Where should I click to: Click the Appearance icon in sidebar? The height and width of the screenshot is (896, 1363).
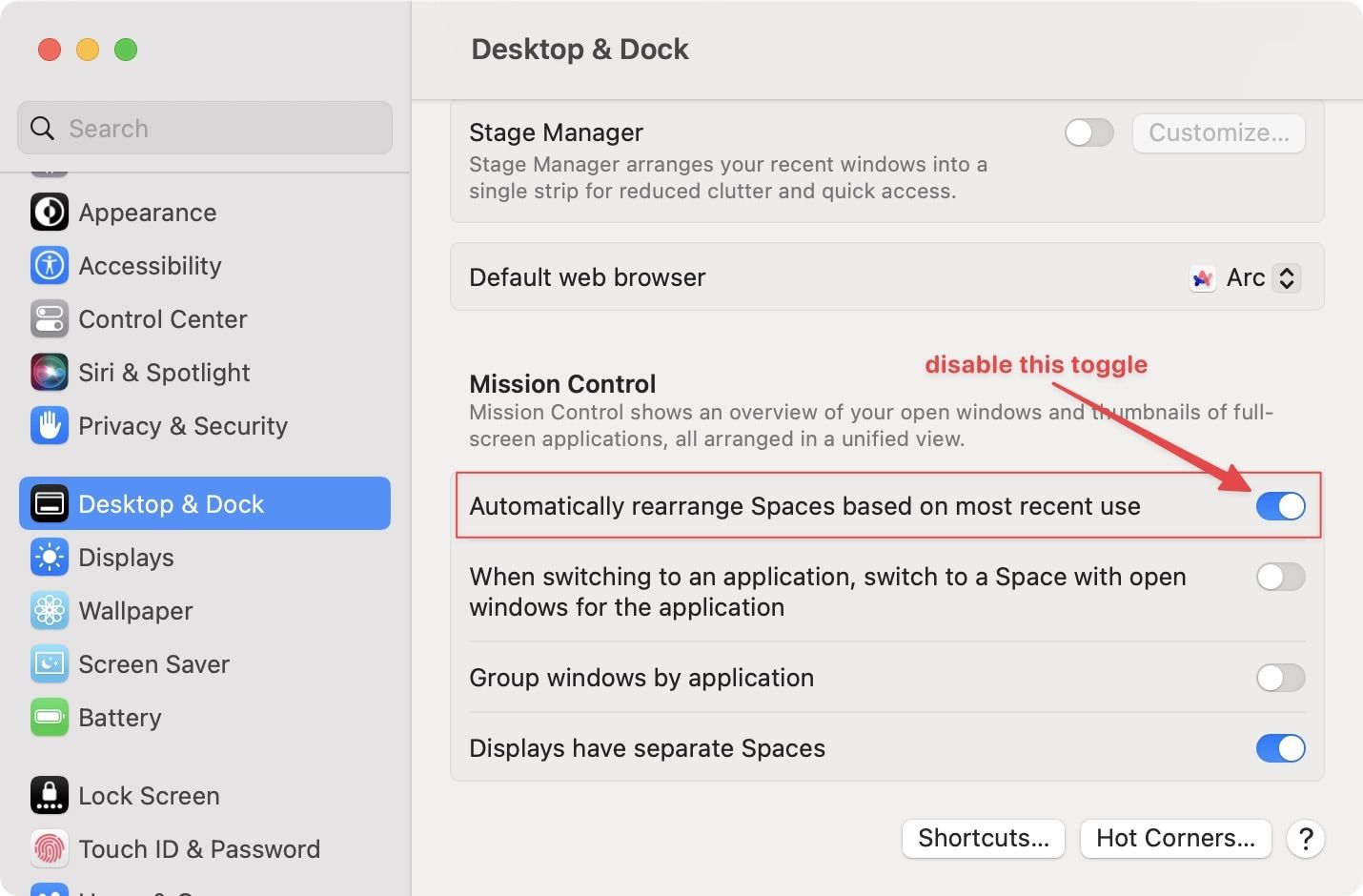(50, 213)
